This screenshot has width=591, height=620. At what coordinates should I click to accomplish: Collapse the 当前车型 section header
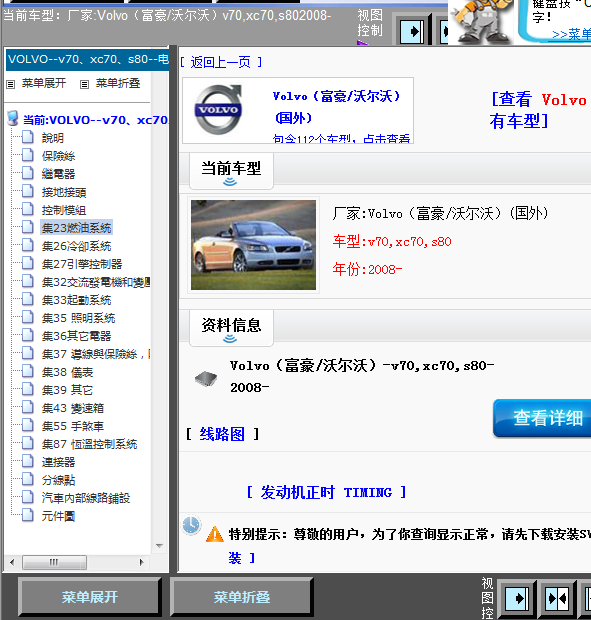coord(231,172)
